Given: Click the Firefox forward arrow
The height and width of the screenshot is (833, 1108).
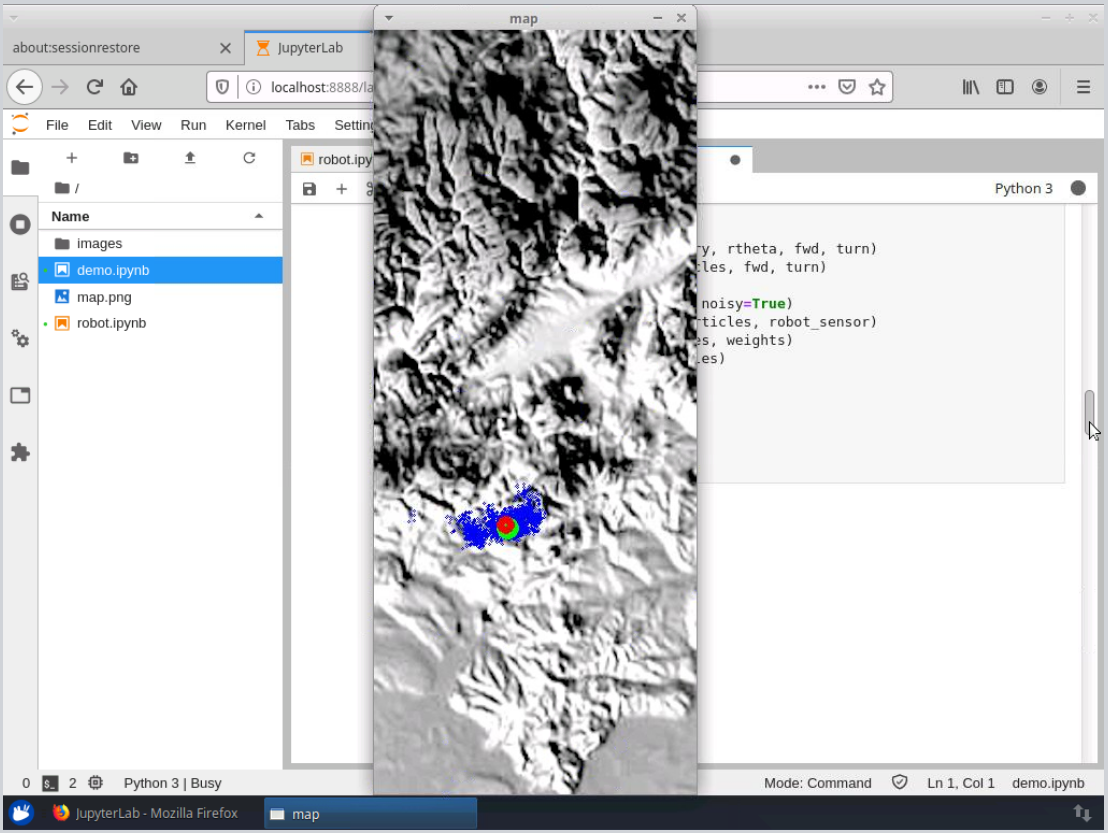Looking at the screenshot, I should pyautogui.click(x=60, y=87).
